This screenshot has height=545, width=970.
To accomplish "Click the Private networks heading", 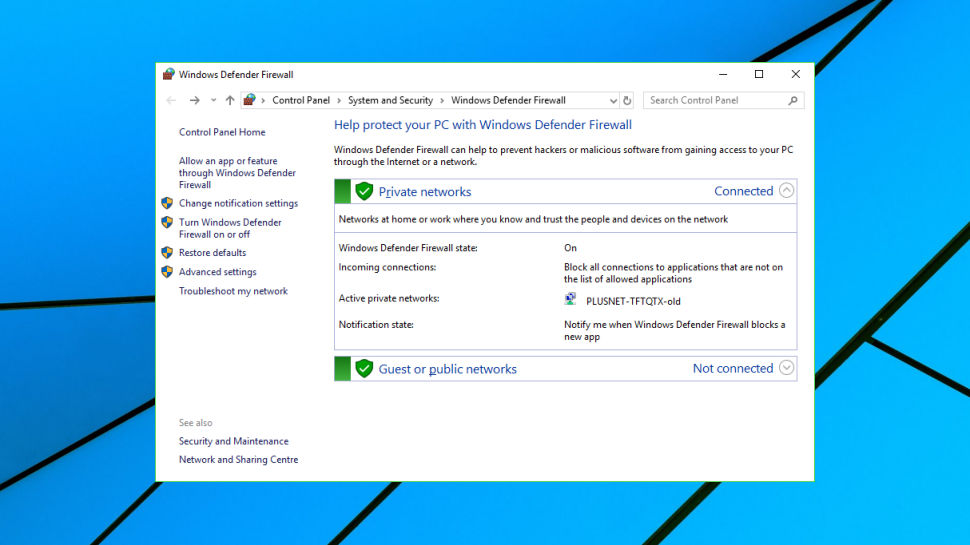I will 425,192.
